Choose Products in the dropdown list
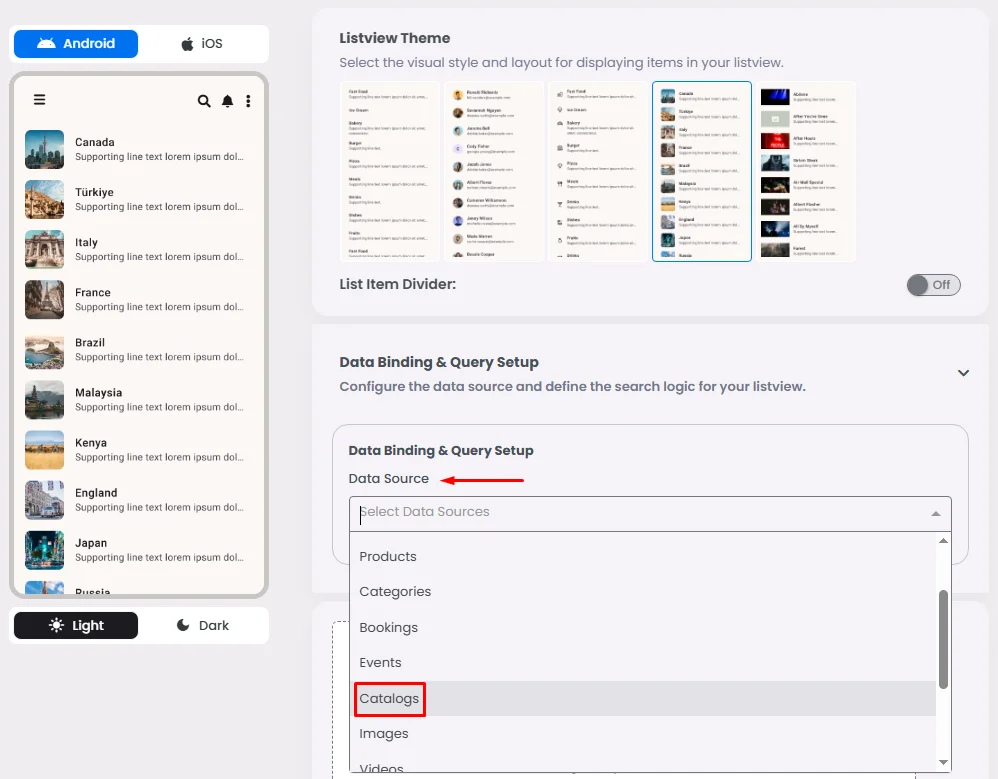 coord(388,557)
